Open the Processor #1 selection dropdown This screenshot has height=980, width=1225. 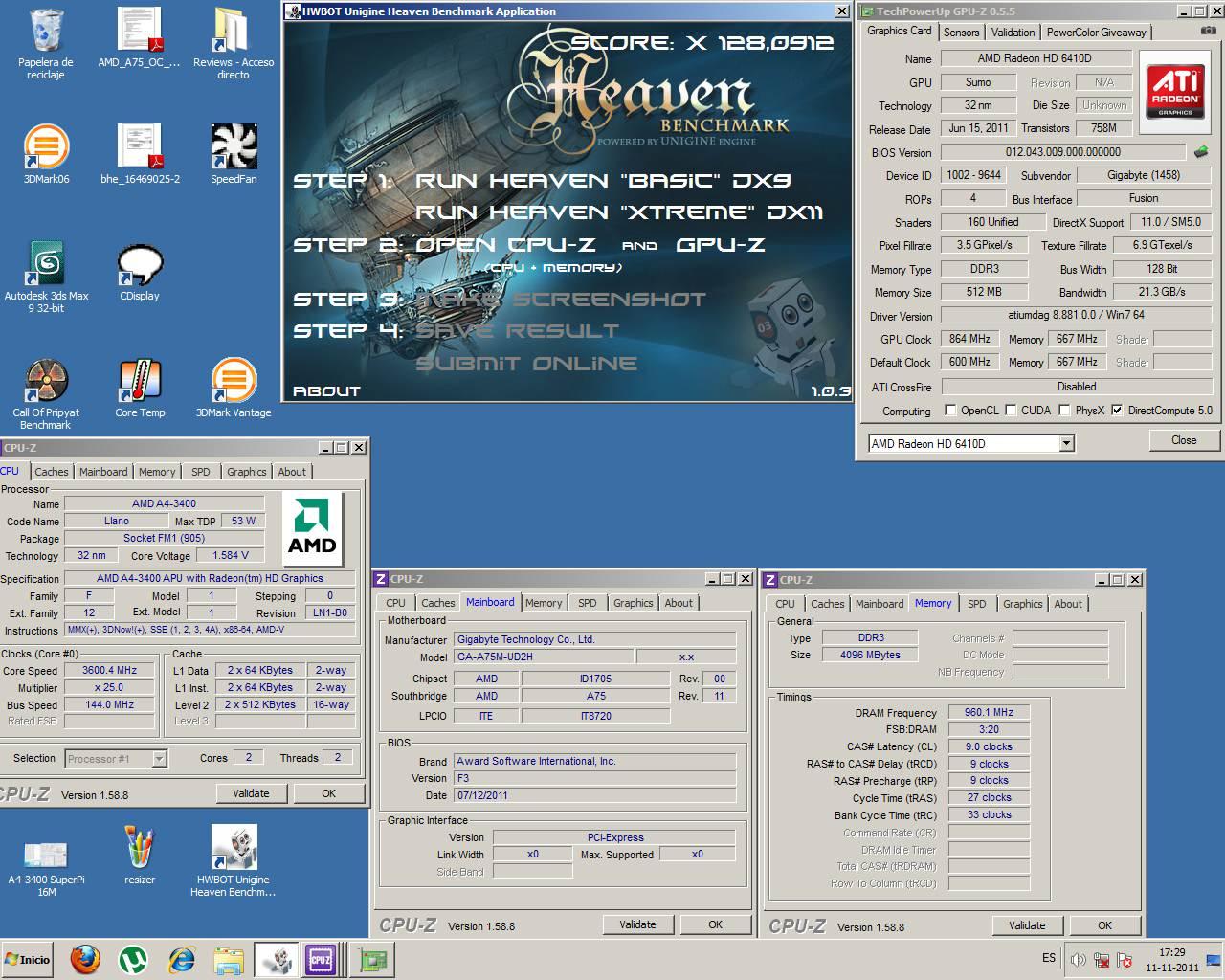coord(160,758)
